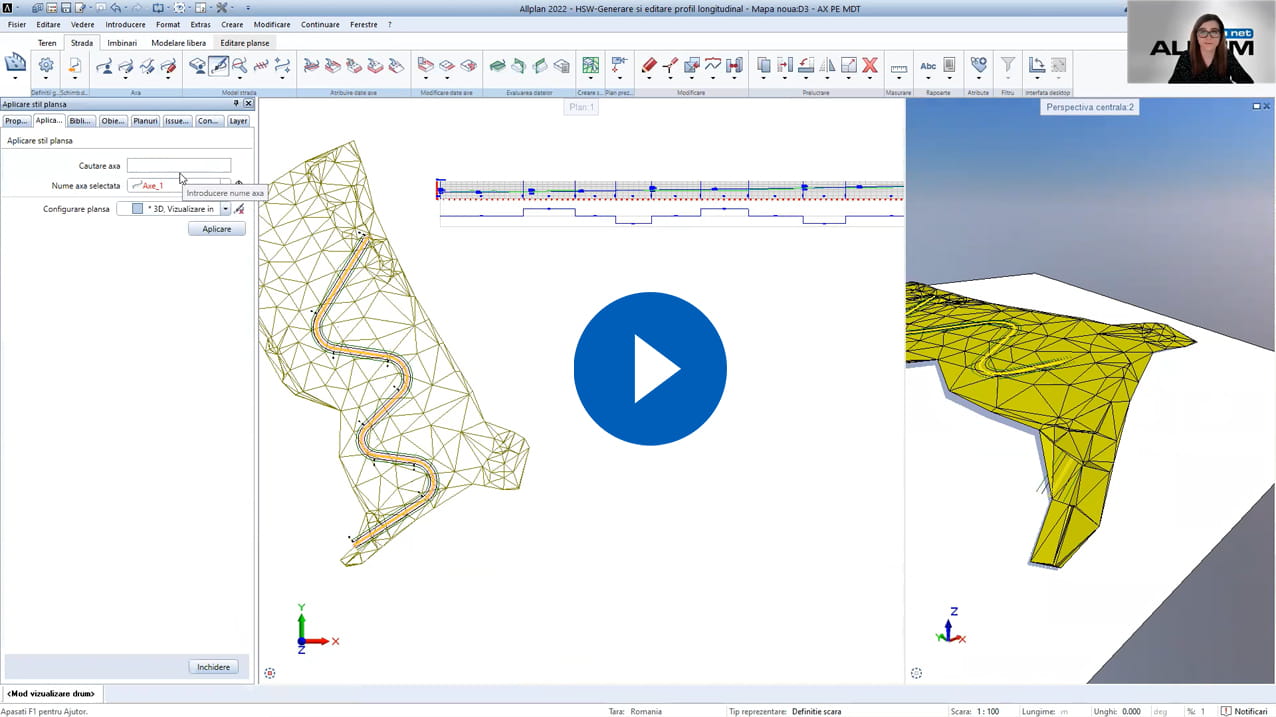Click the Mod vizualizare drum tab at bottom

(51, 693)
